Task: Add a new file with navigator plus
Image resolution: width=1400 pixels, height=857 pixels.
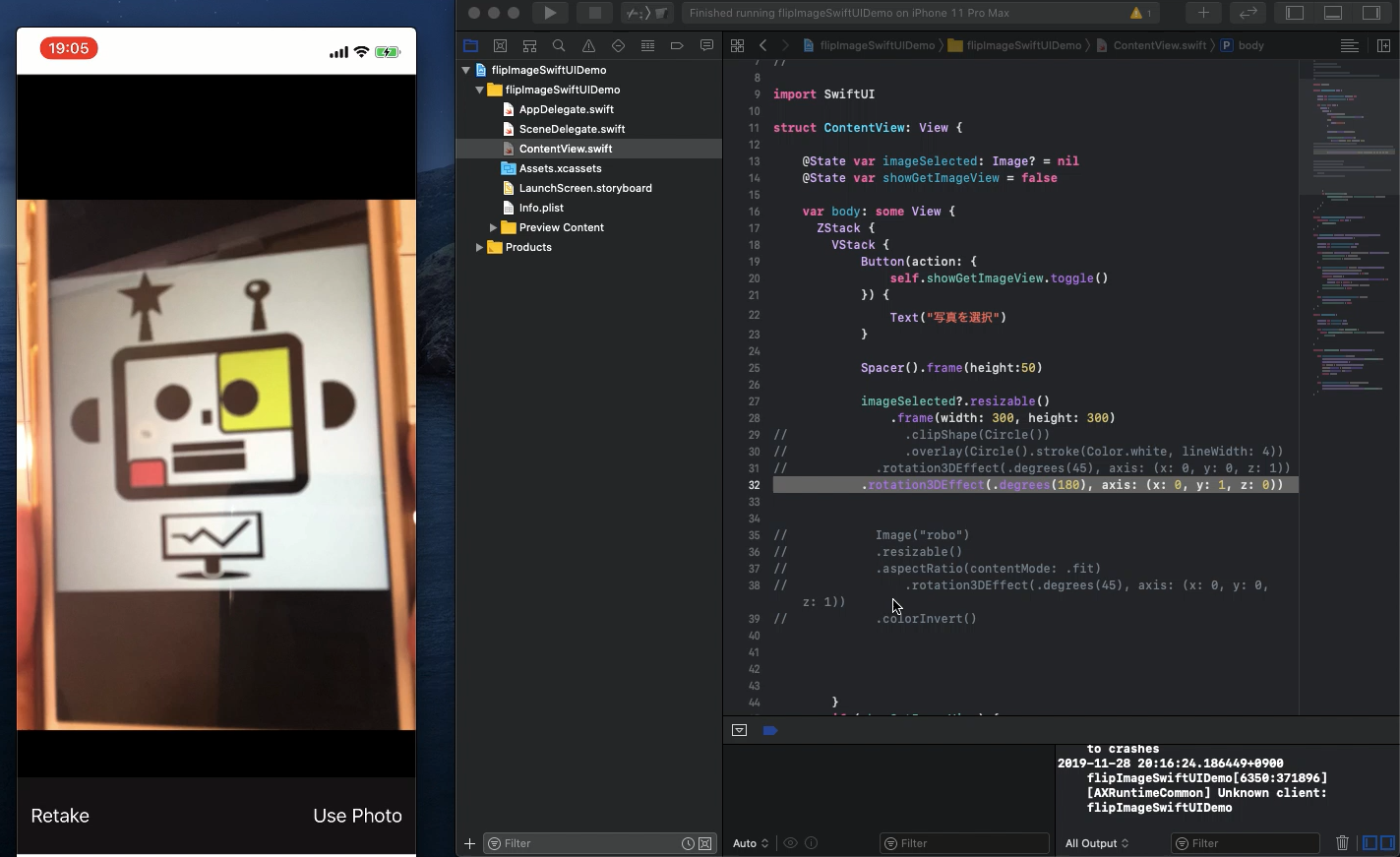Action: (x=469, y=843)
